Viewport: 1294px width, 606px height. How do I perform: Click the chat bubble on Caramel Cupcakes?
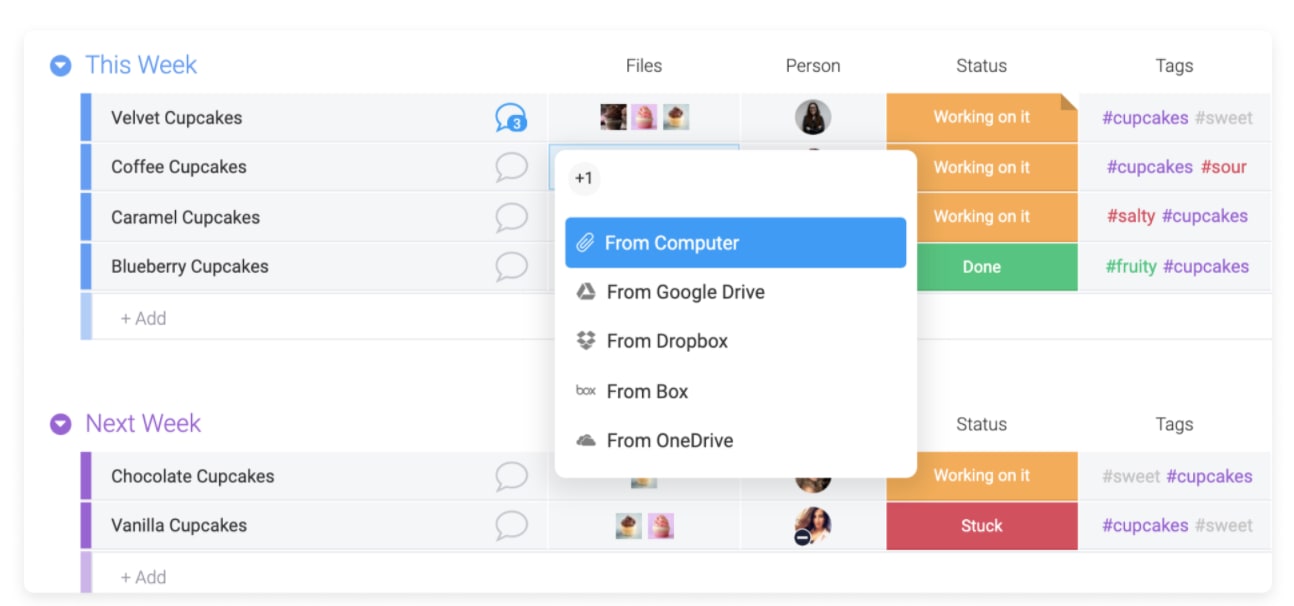(x=512, y=217)
